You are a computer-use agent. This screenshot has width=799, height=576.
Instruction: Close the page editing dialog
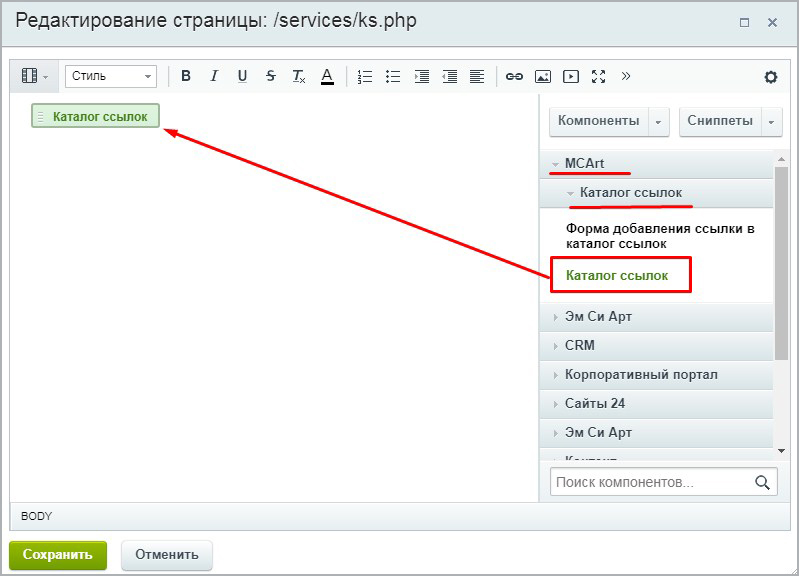pos(773,23)
